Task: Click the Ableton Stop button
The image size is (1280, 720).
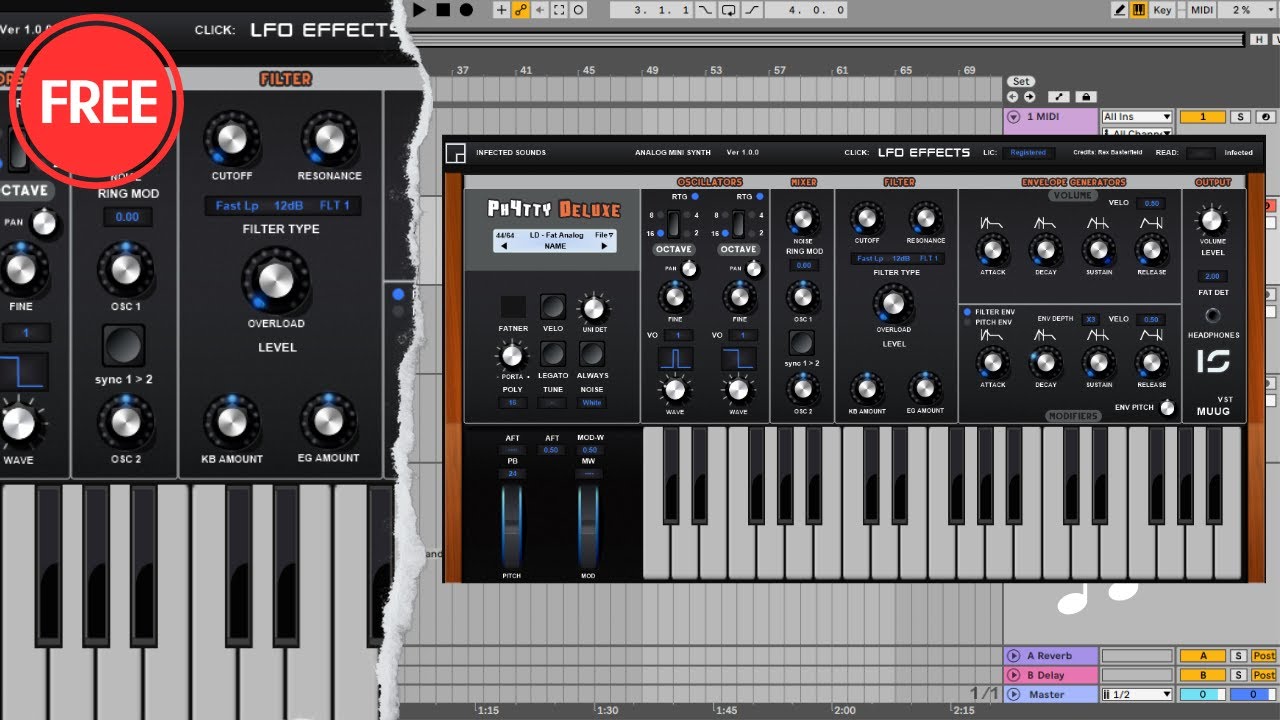Action: (443, 10)
